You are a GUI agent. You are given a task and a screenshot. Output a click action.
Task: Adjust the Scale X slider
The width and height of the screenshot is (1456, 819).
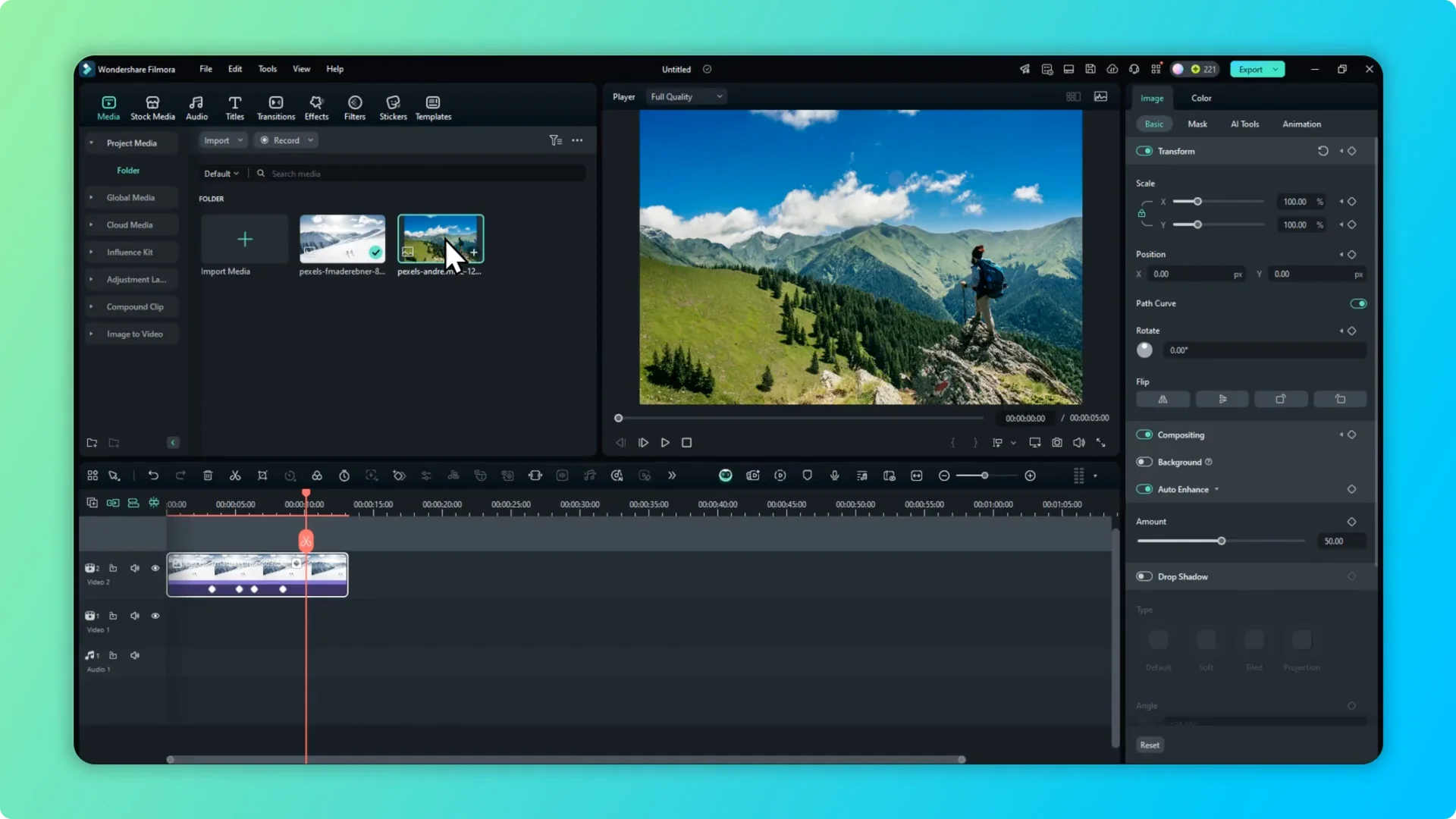coord(1218,202)
